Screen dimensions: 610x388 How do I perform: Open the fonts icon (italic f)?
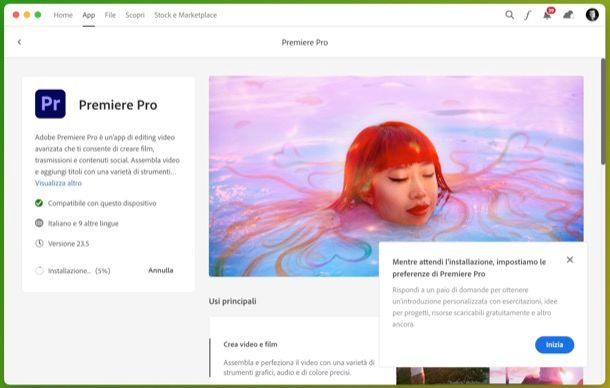(x=528, y=15)
